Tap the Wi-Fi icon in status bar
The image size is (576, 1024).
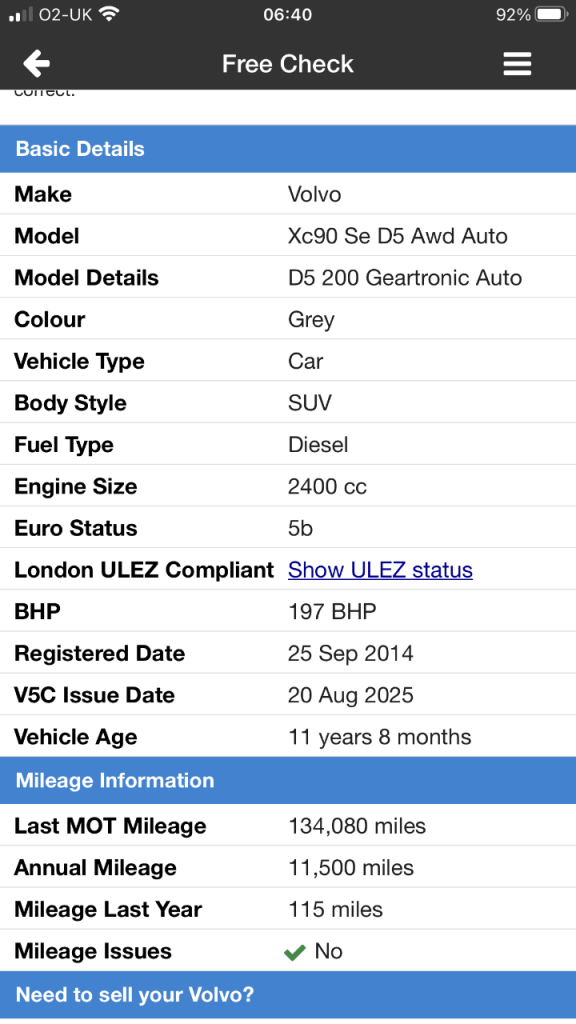click(x=108, y=14)
